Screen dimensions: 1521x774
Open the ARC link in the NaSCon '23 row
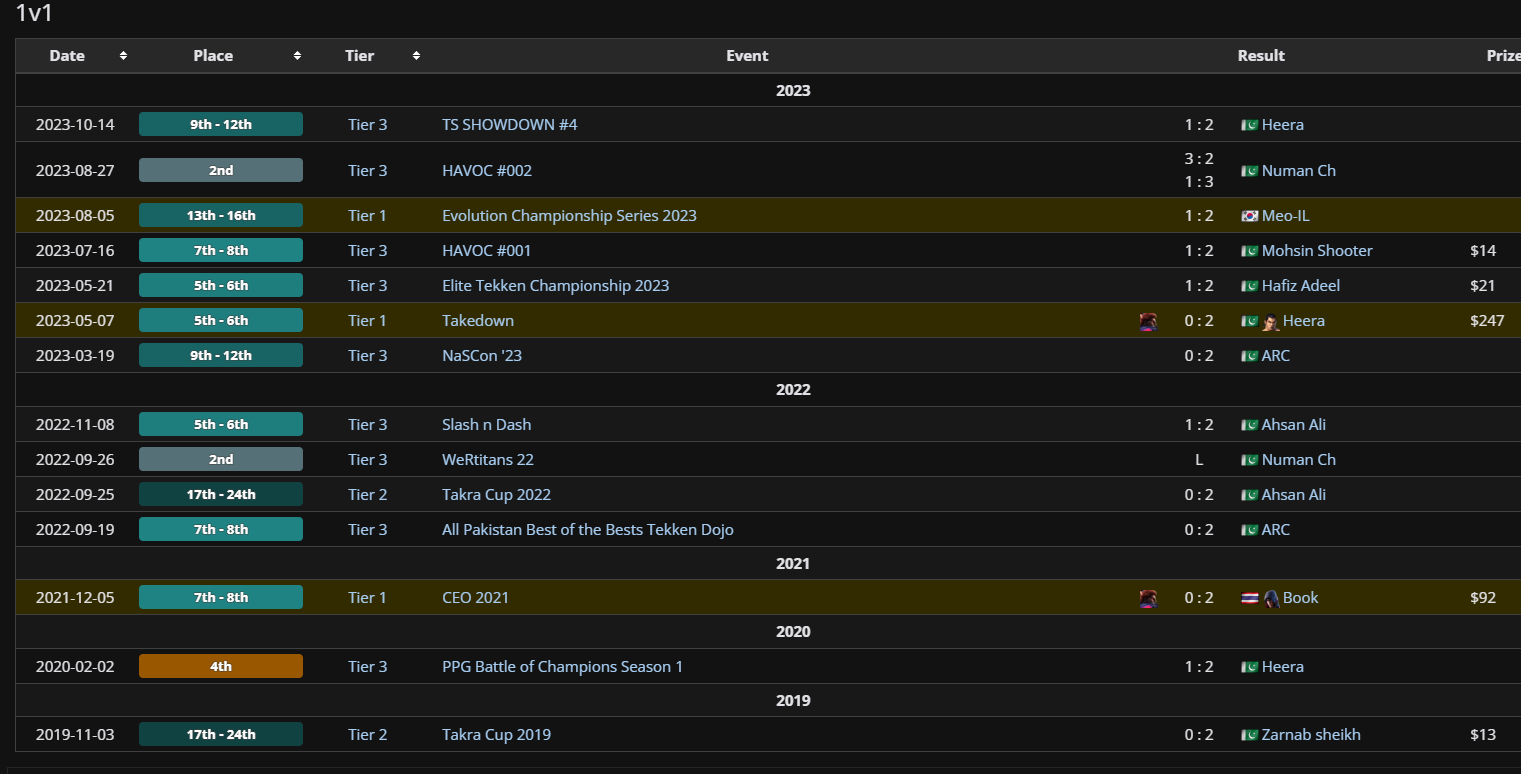click(x=1276, y=356)
